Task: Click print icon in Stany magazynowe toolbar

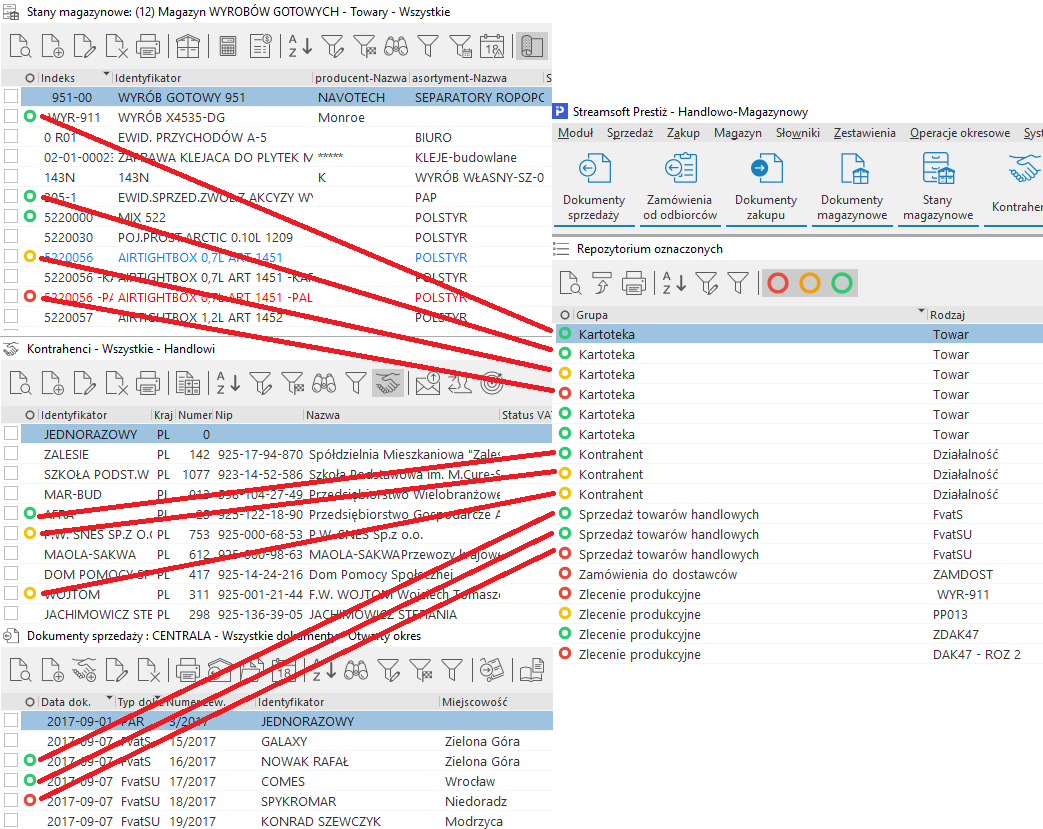Action: tap(148, 47)
